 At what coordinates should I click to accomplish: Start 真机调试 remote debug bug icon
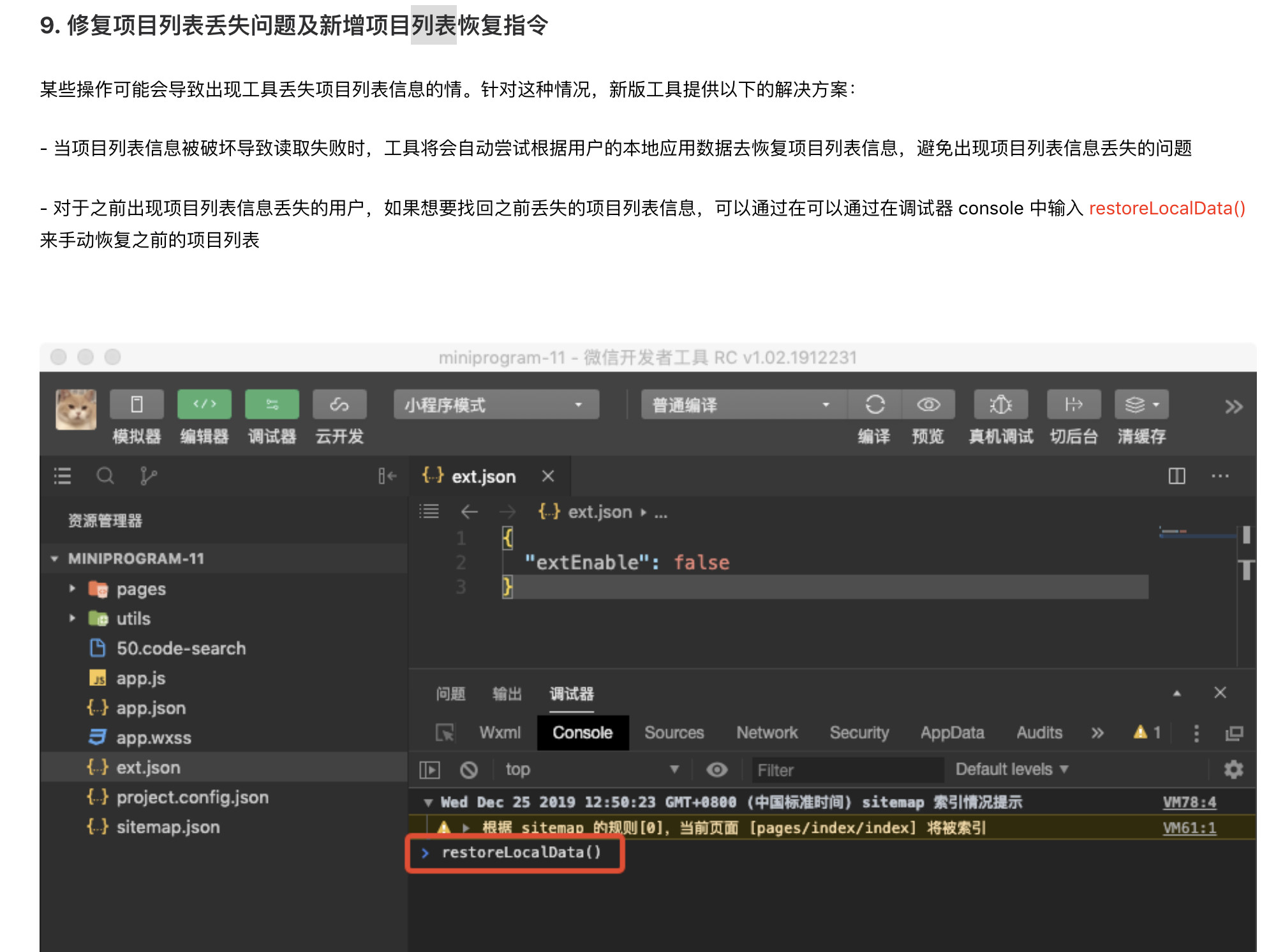1000,405
